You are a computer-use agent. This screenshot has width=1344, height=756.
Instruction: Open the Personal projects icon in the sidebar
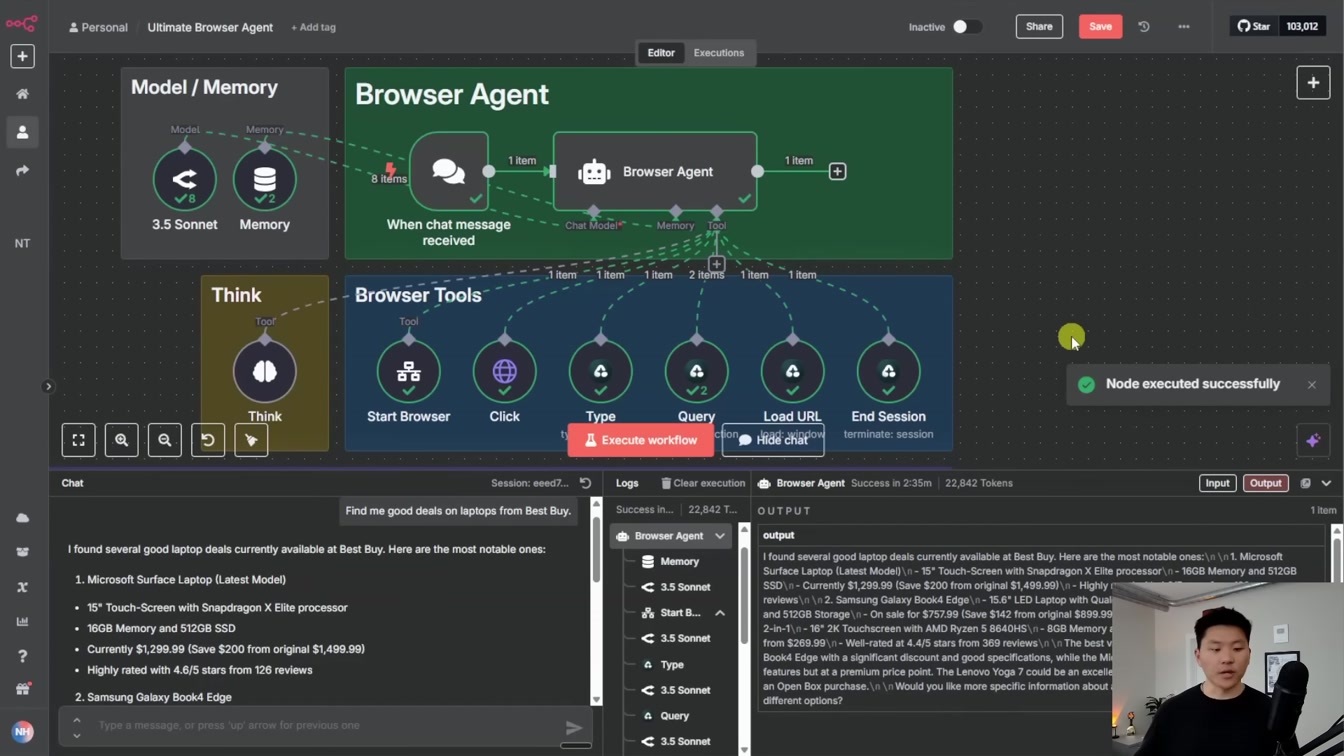22,132
